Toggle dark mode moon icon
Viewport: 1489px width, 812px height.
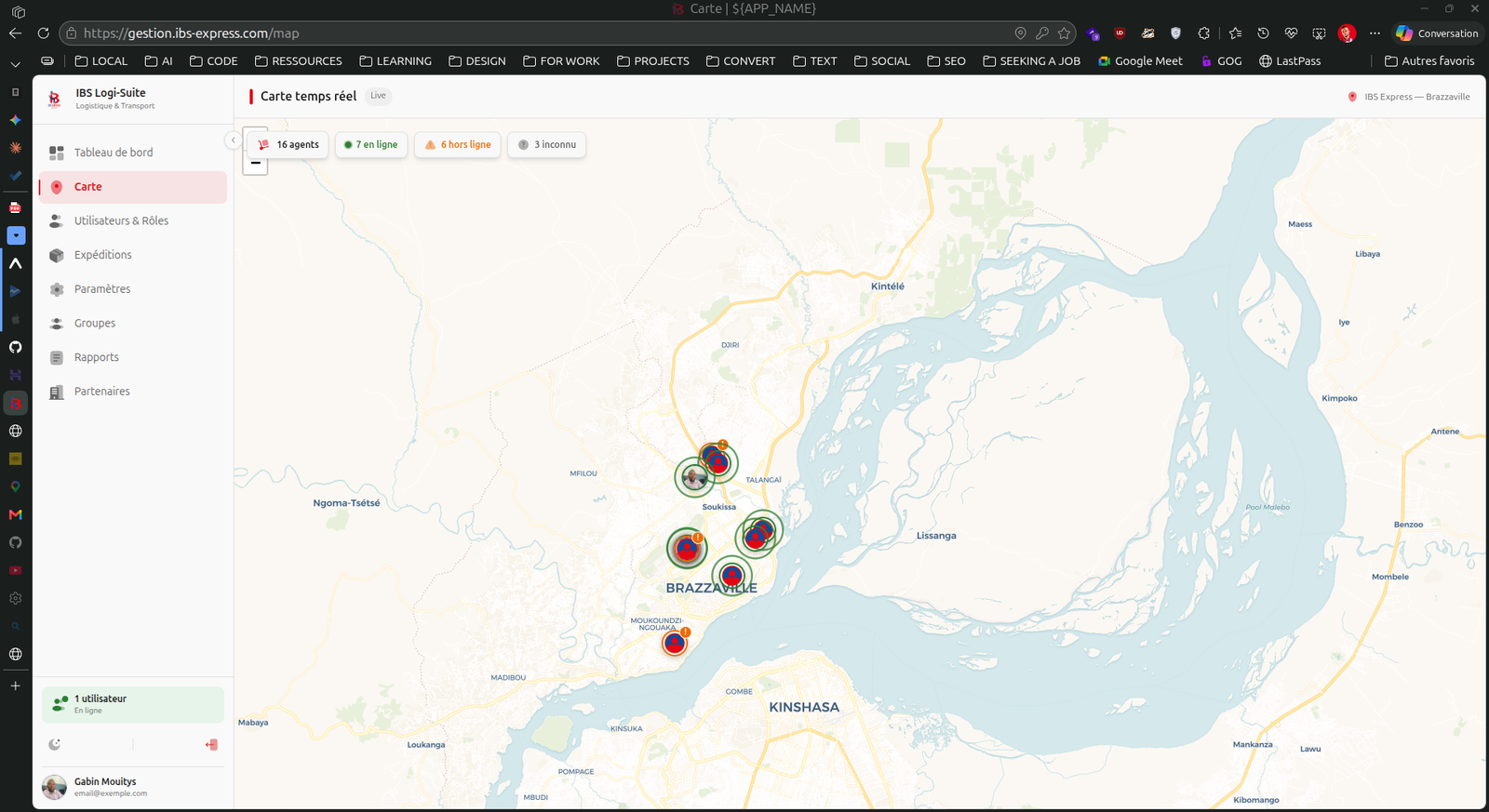[x=55, y=744]
